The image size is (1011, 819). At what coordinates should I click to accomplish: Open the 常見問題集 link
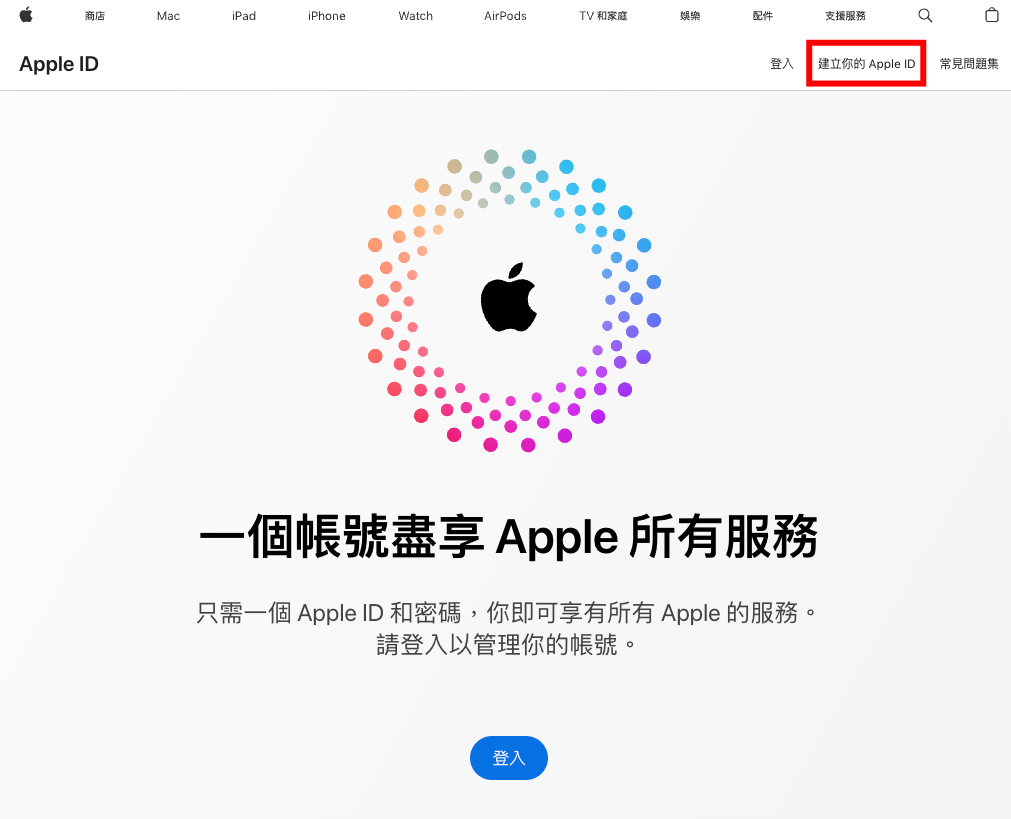pyautogui.click(x=969, y=64)
